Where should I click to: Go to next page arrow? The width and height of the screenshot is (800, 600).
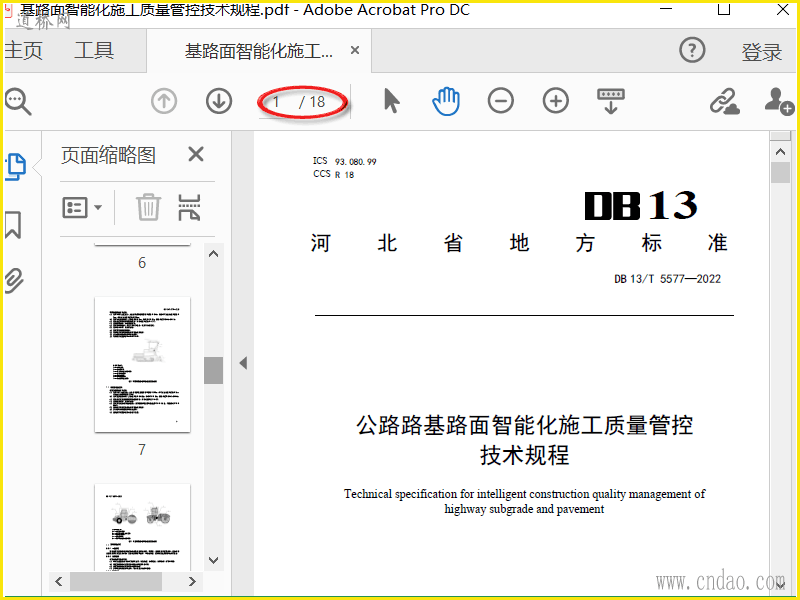point(219,101)
